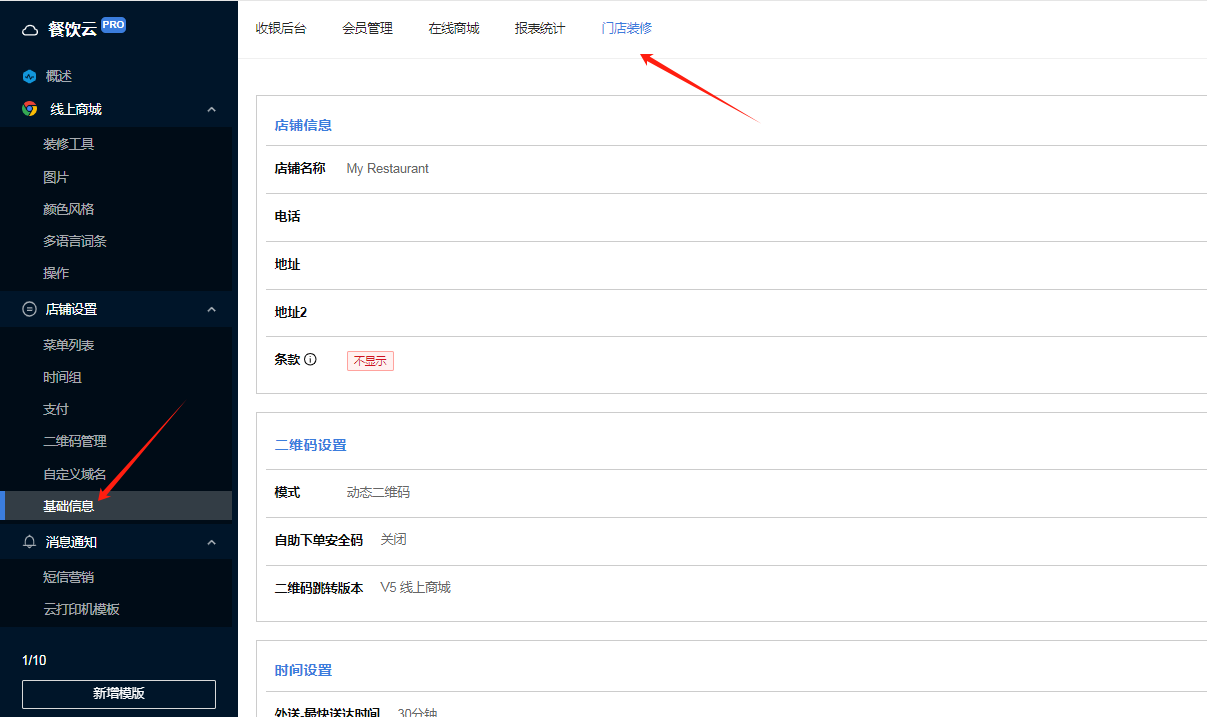Click the 1/10 template counter
Image resolution: width=1207 pixels, height=717 pixels.
(x=34, y=660)
